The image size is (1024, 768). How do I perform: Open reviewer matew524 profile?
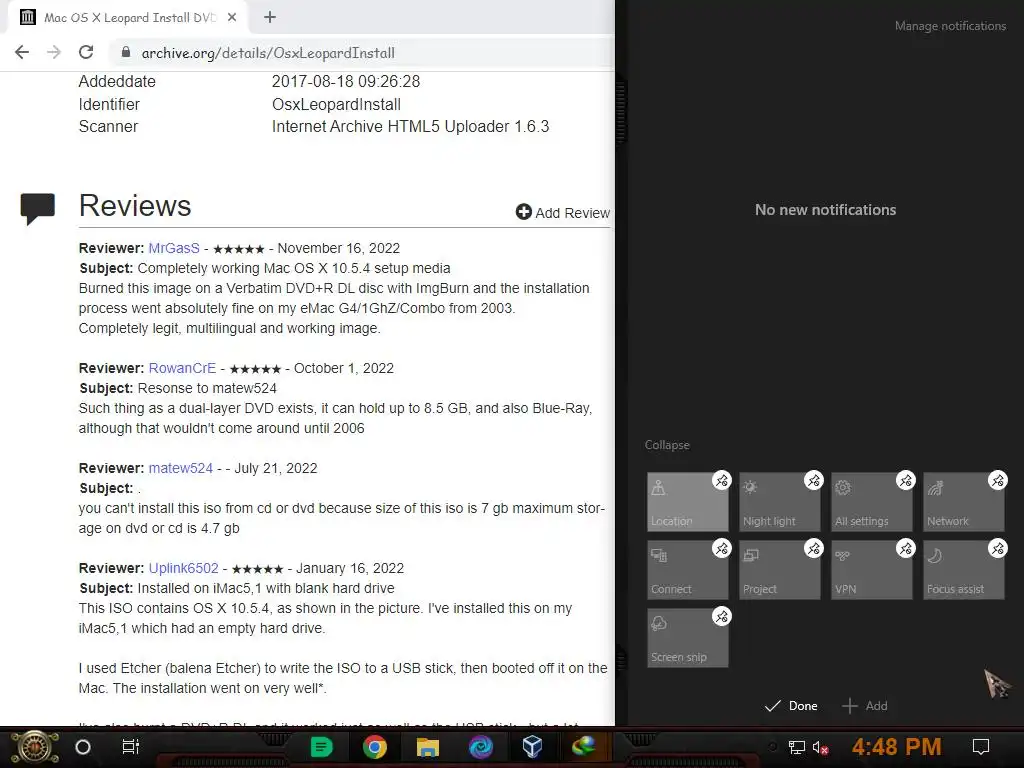(181, 468)
